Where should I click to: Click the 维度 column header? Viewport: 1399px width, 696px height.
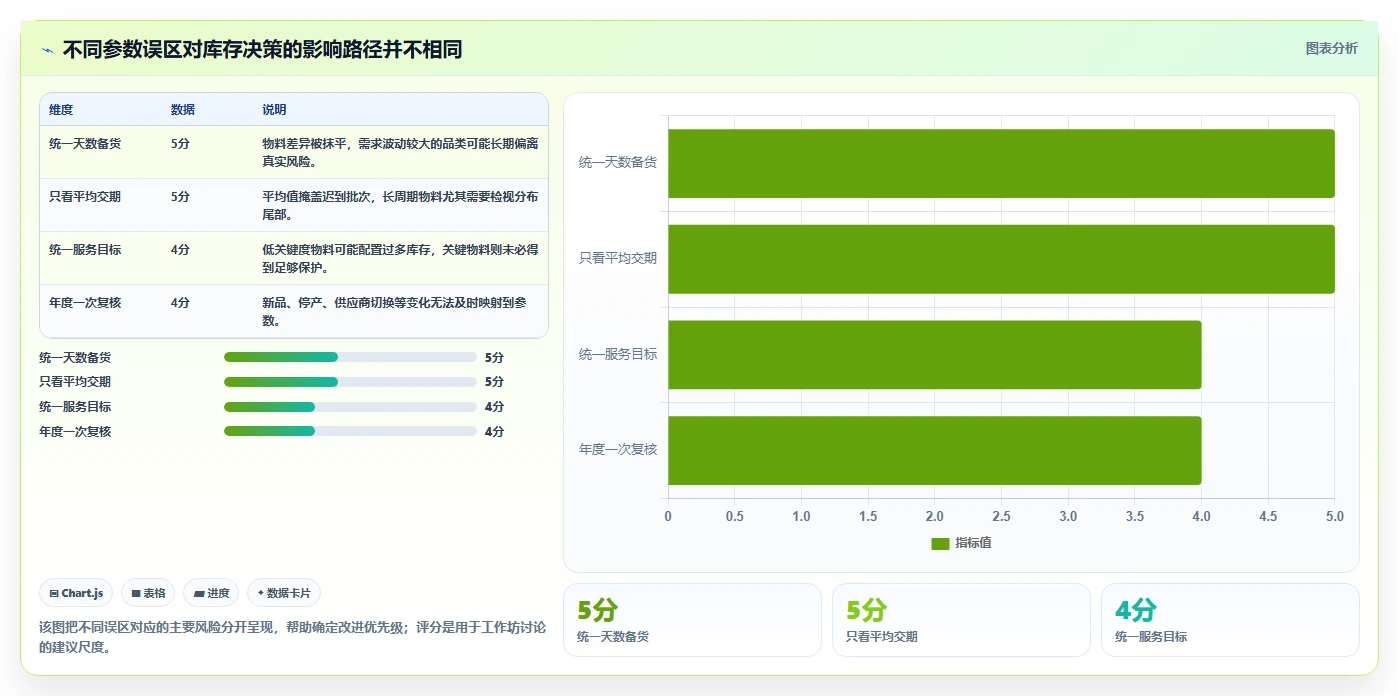pos(61,110)
